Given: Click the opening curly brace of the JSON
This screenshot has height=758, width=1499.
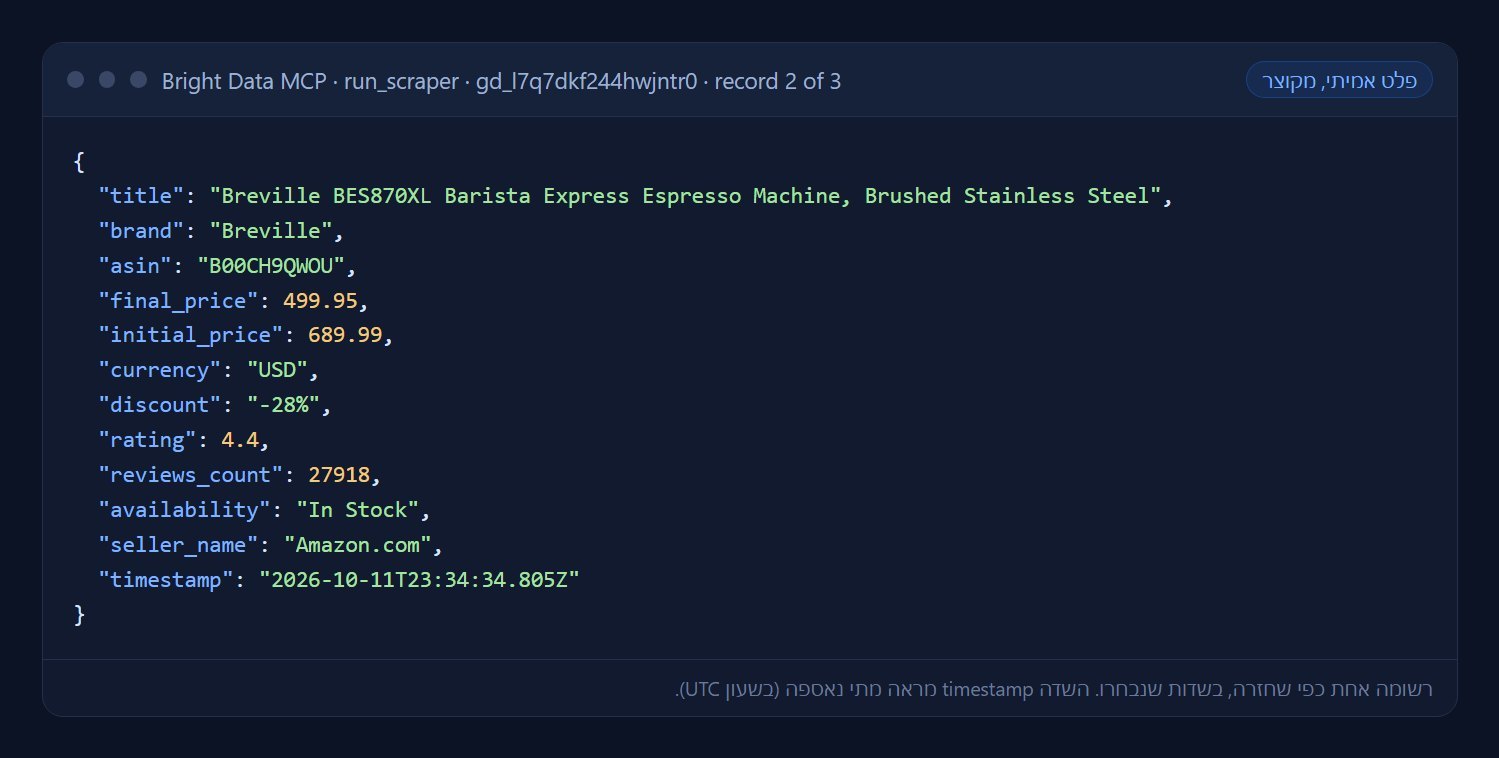Looking at the screenshot, I should tap(79, 162).
